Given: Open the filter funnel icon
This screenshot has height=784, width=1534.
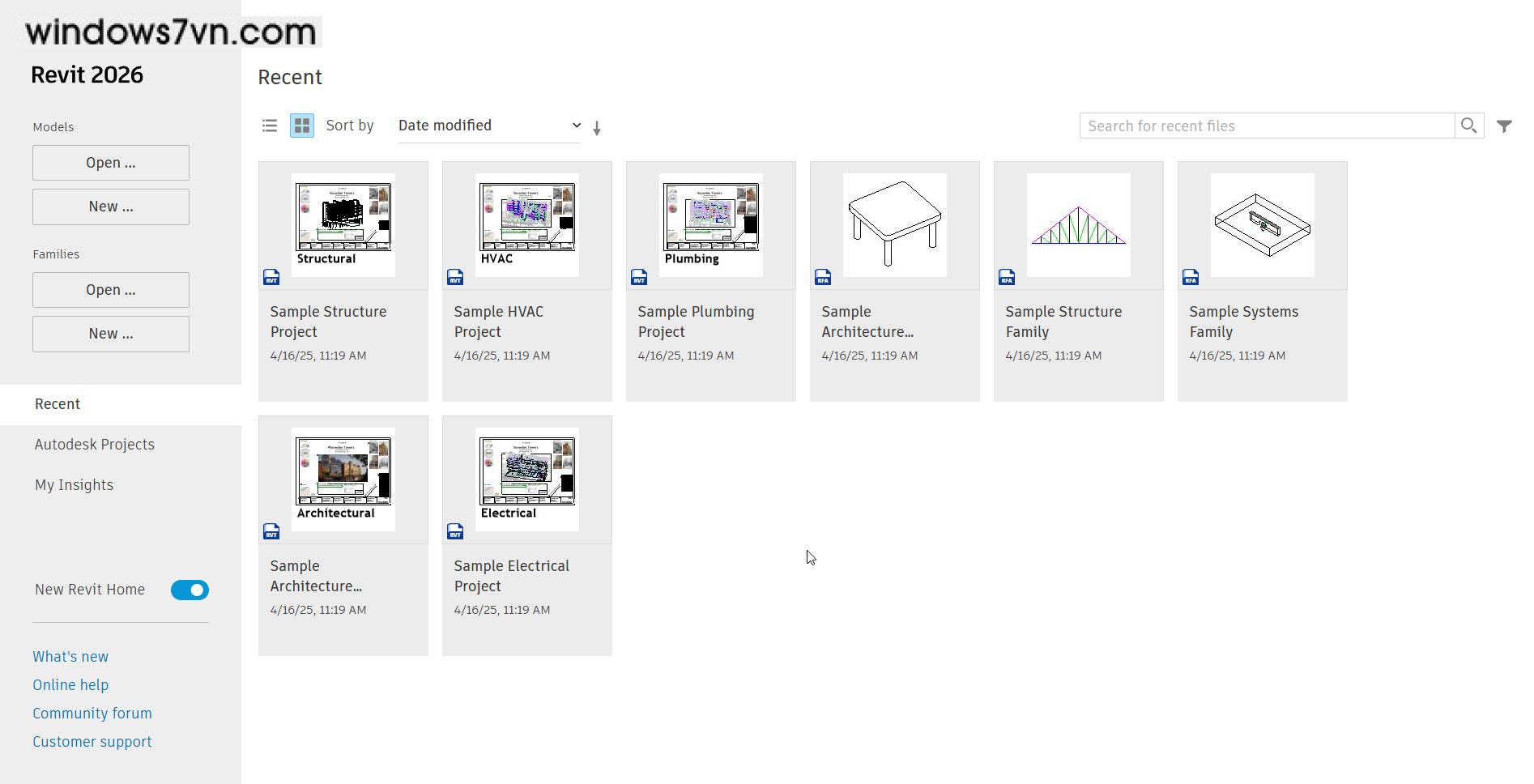Looking at the screenshot, I should pos(1504,126).
